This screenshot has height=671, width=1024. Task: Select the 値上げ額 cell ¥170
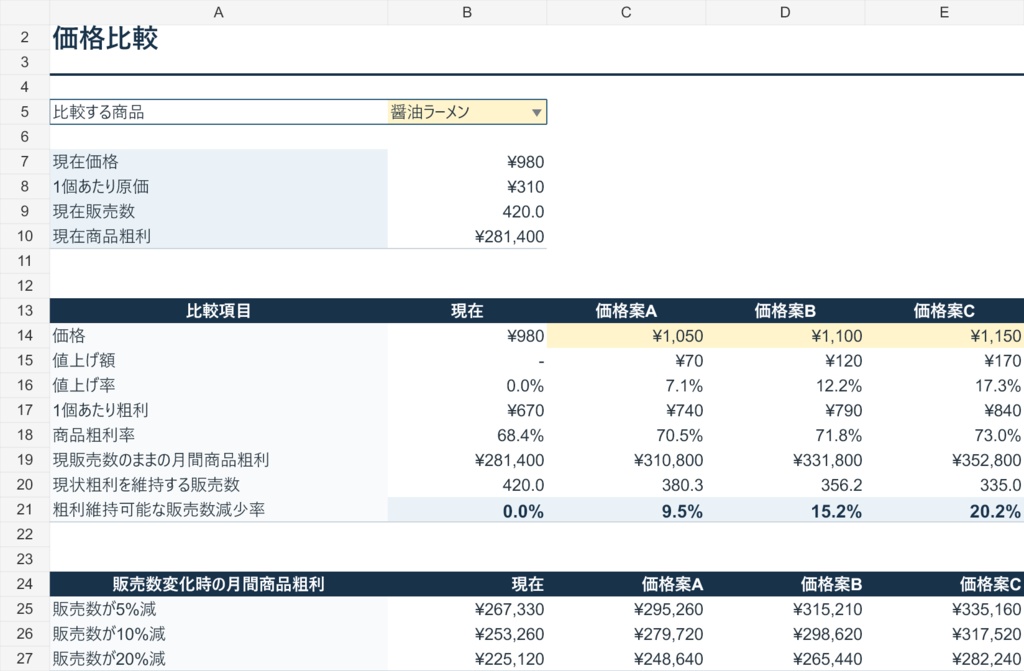point(944,360)
